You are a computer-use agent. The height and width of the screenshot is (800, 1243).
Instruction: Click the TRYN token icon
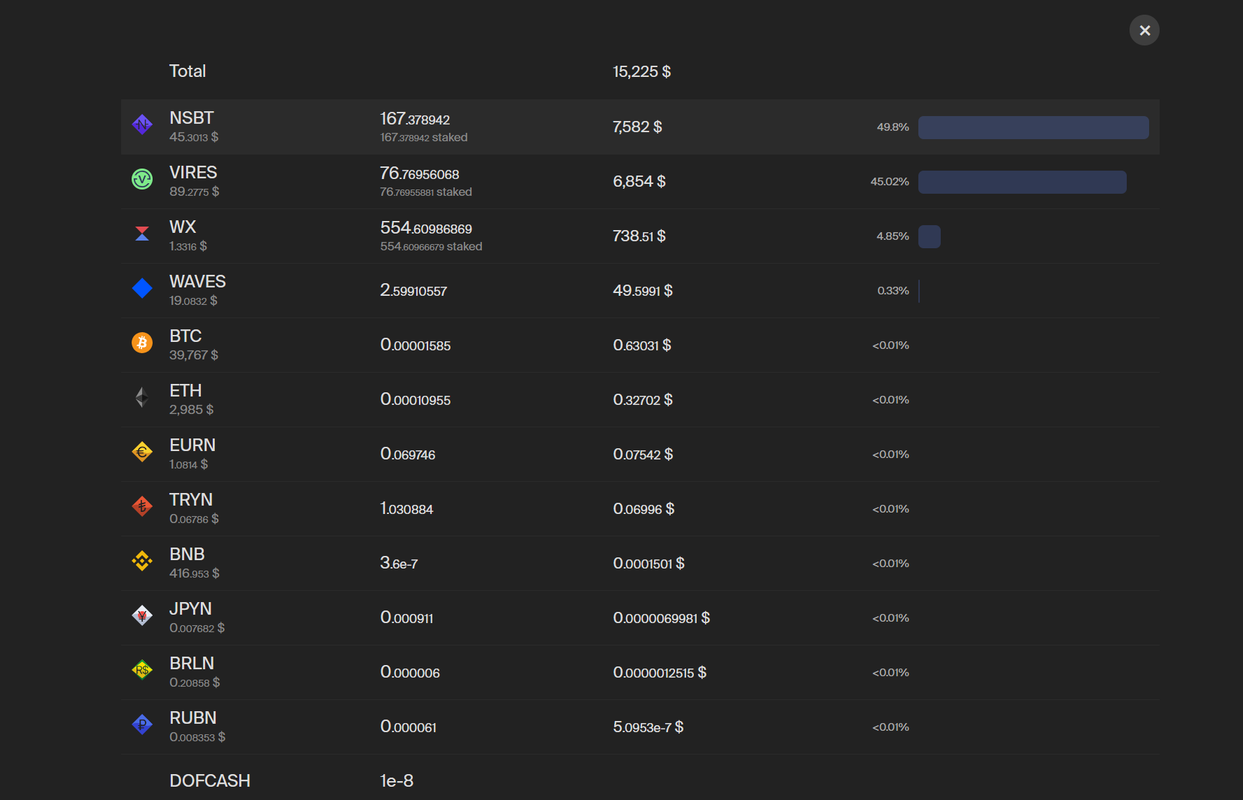(x=142, y=507)
